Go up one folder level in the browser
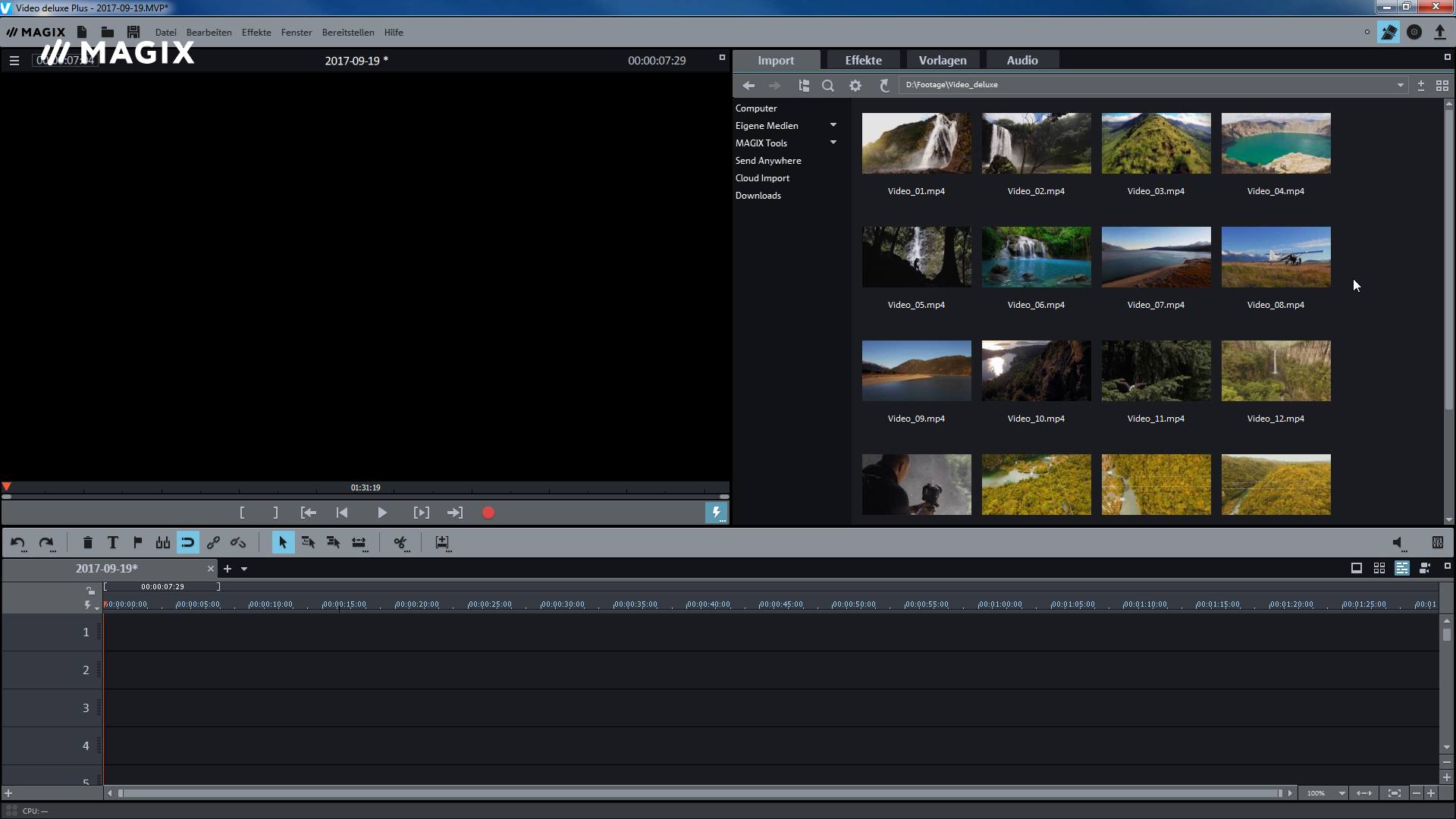This screenshot has height=819, width=1456. coord(883,86)
